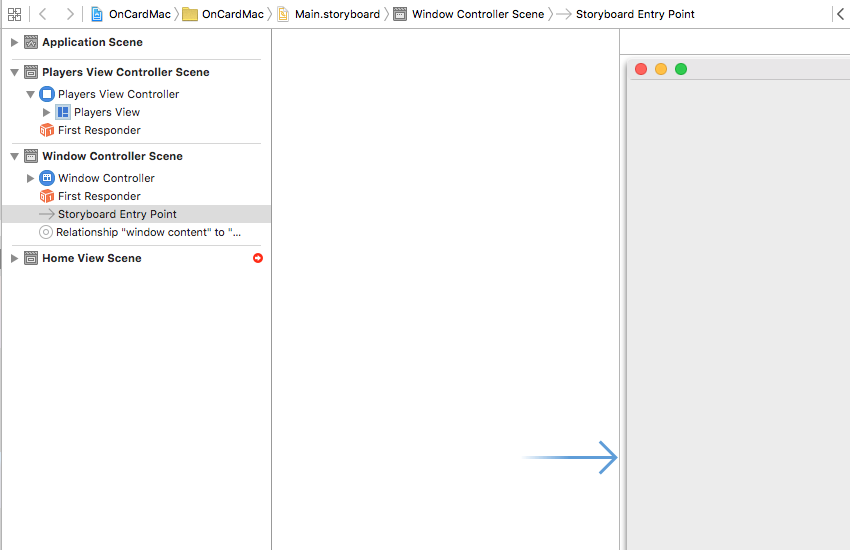
Task: Click the red error indicator beside Home View Scene
Action: click(x=258, y=258)
